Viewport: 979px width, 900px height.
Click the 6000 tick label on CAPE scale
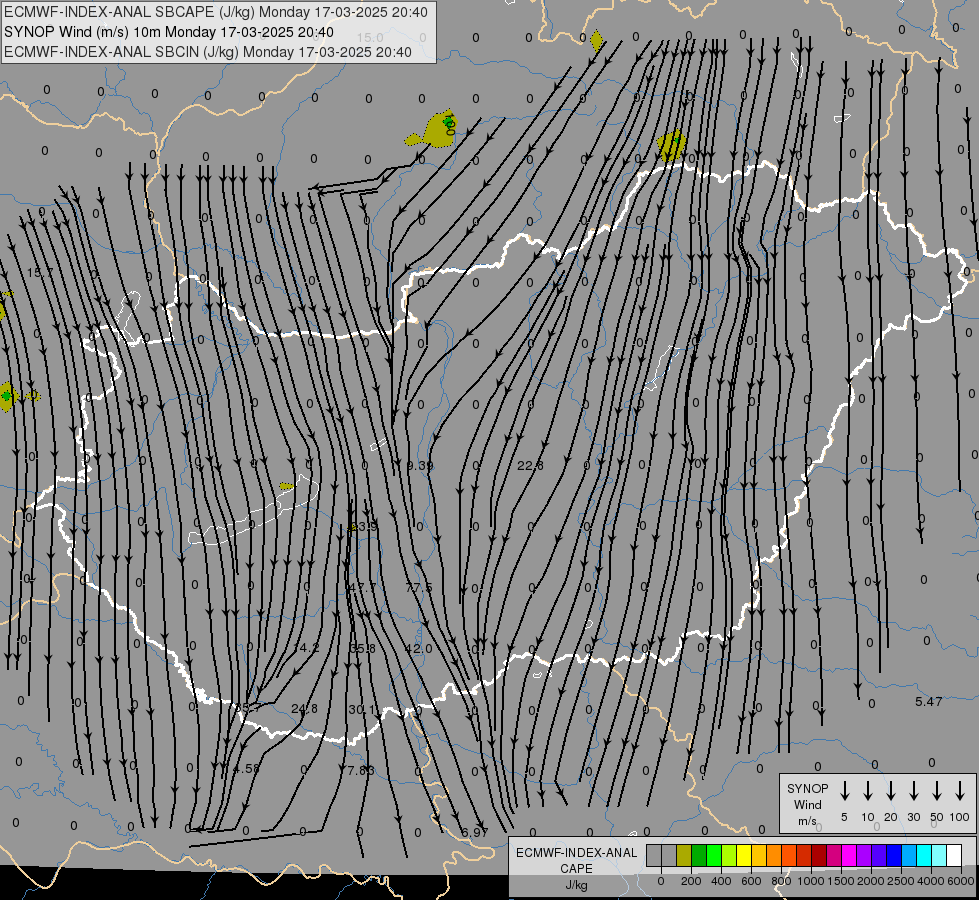(x=960, y=881)
